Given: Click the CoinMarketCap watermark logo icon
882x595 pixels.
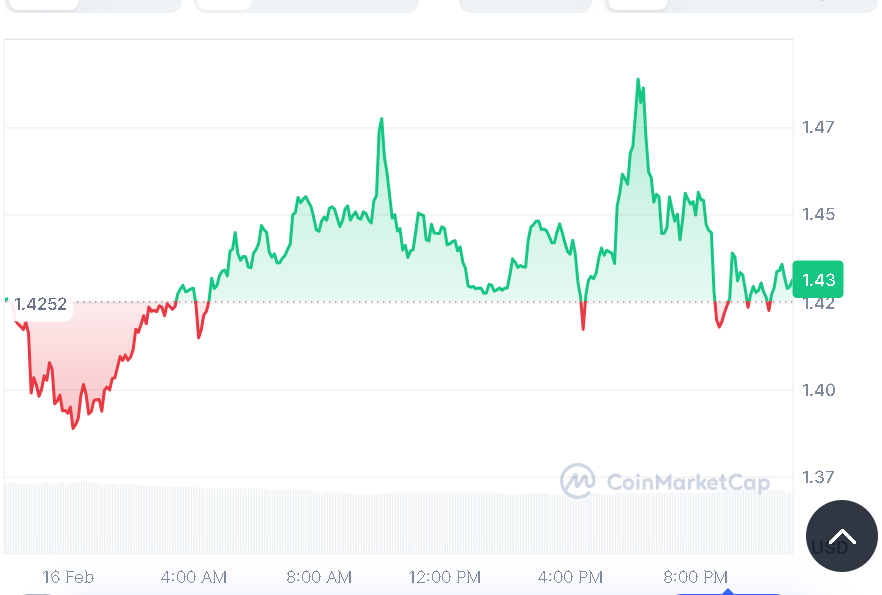Looking at the screenshot, I should pos(577,481).
